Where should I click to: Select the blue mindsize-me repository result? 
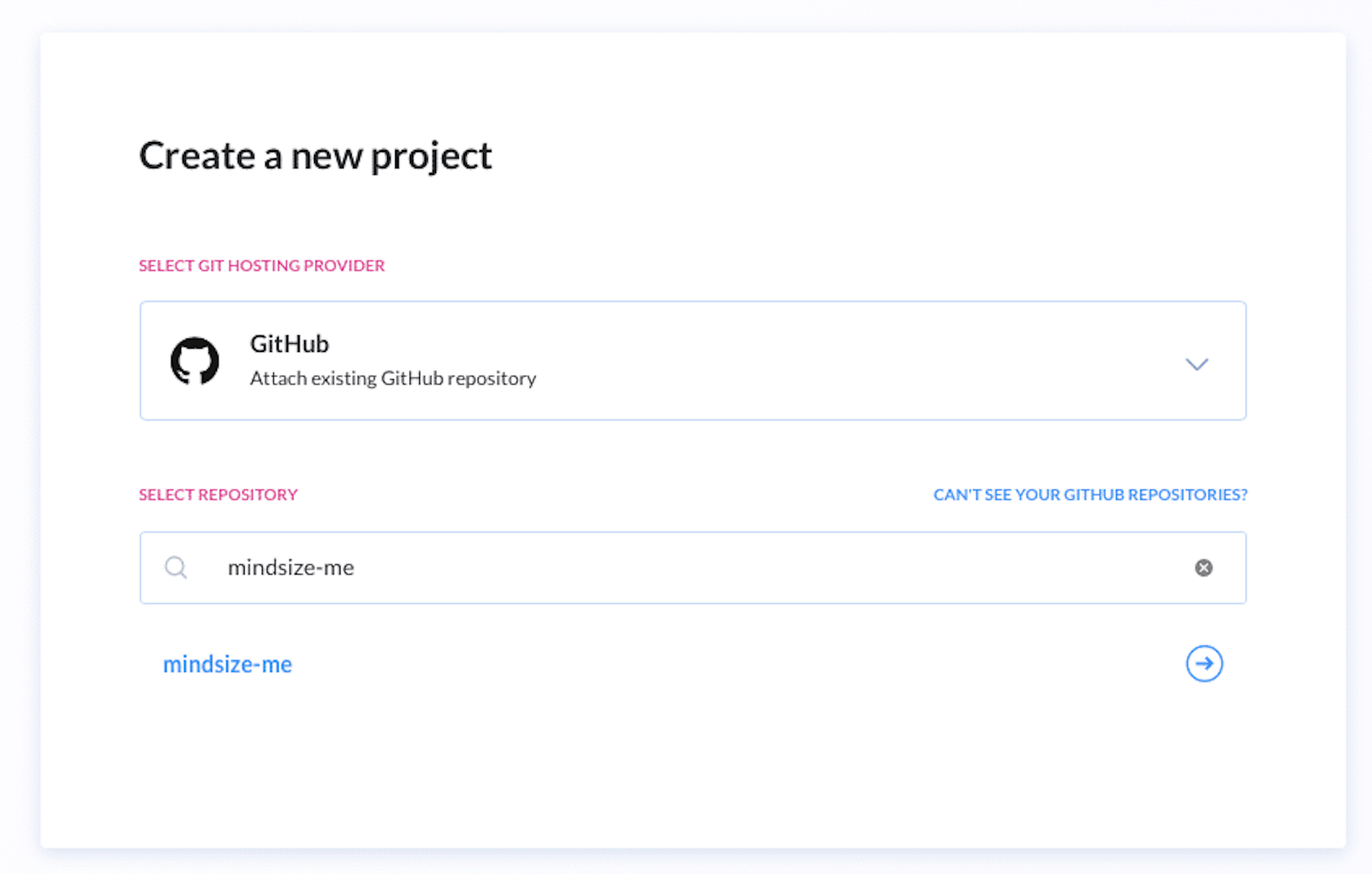click(228, 664)
